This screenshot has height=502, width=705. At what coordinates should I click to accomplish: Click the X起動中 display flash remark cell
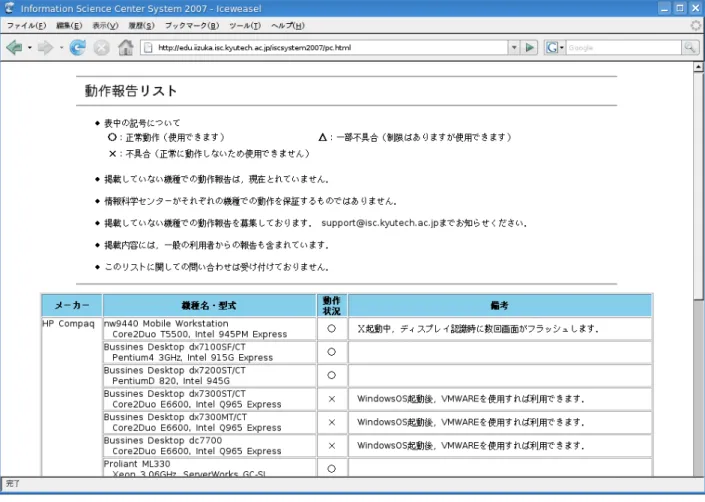coord(500,329)
